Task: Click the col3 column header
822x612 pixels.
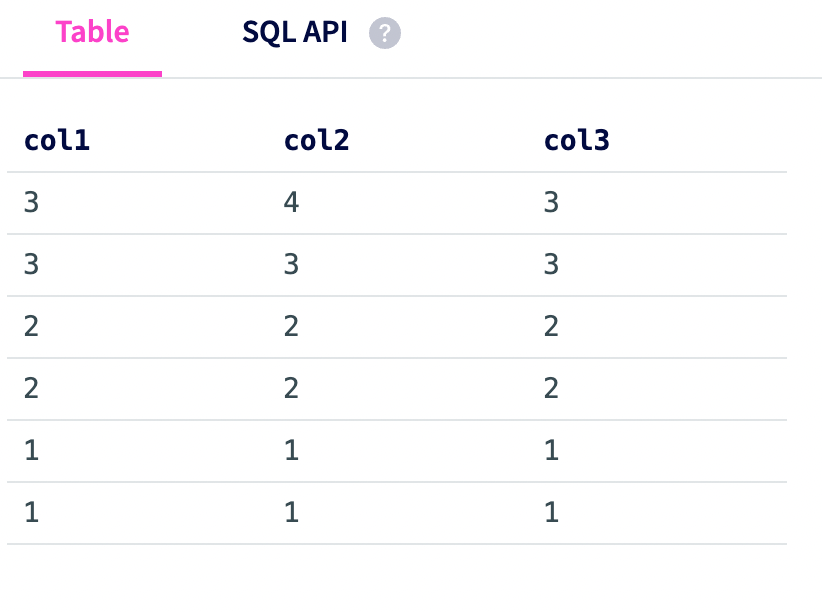Action: [577, 140]
